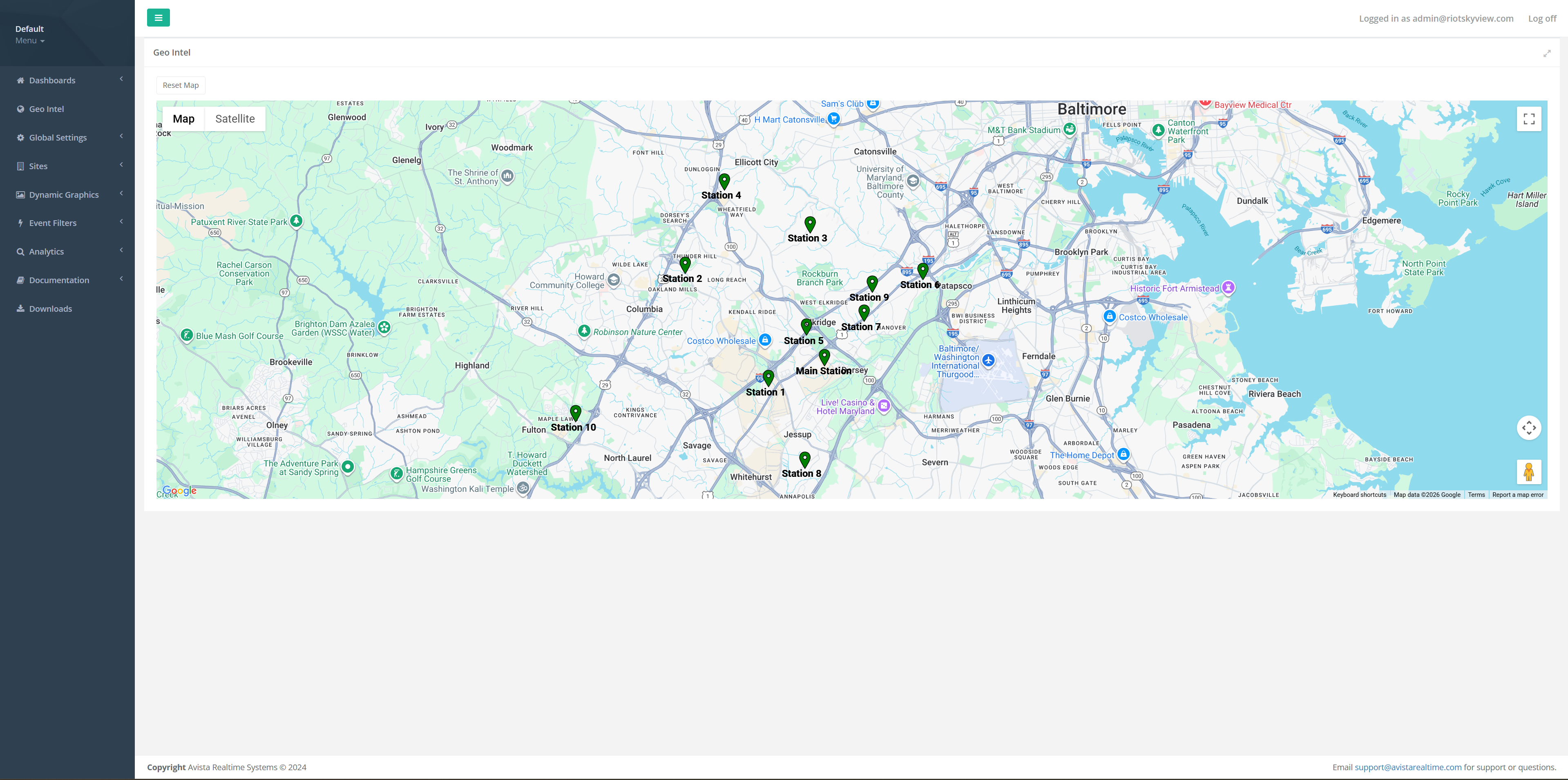Click the Google logo on the map

[x=179, y=491]
